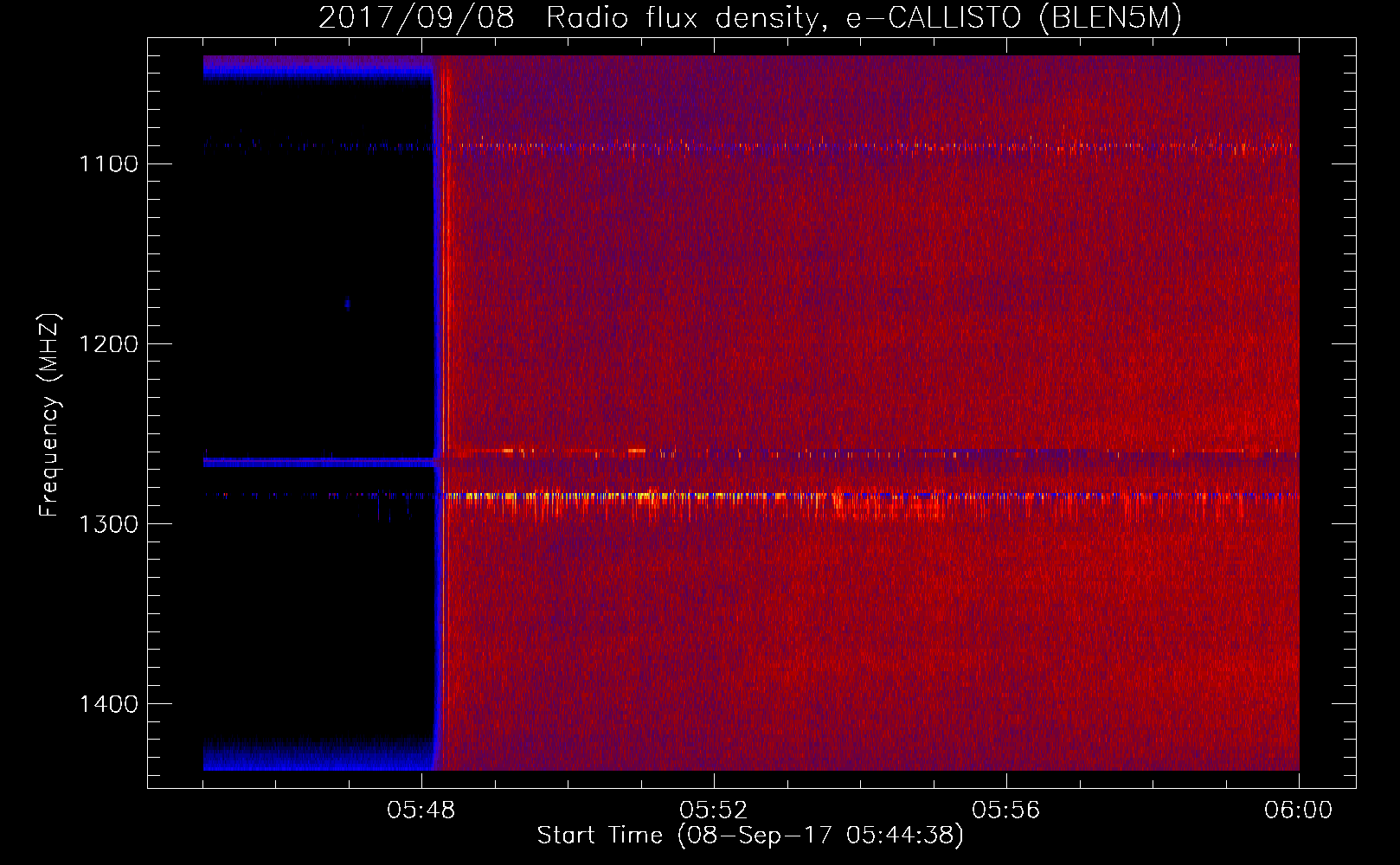Click the bright yellow interference line near 1285 MHz
Viewport: 1400px width, 865px height.
pos(614,497)
